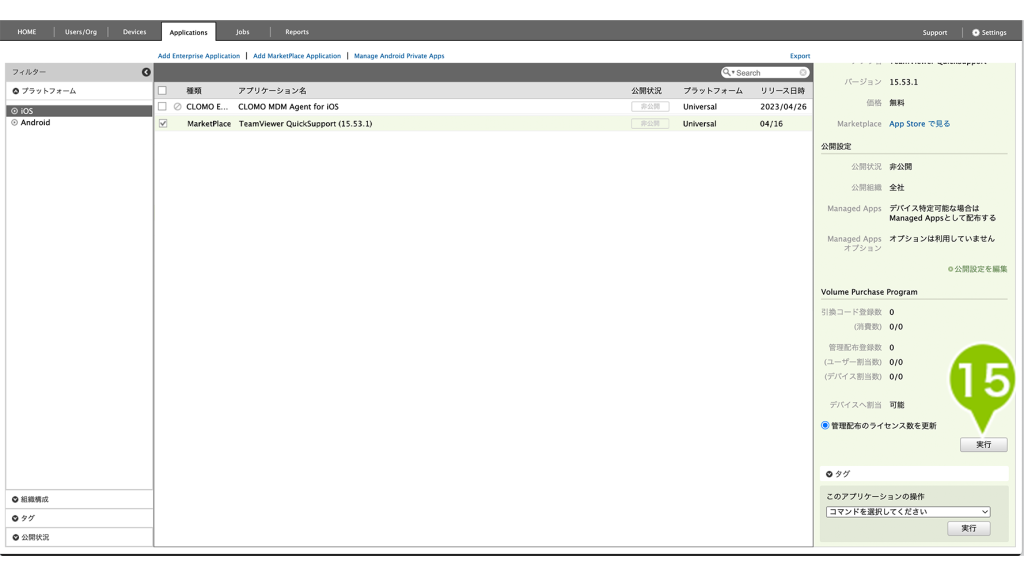The width and height of the screenshot is (1024, 576).
Task: Select TeamViewer QuickSupport (15.53.1) in the list
Action: tap(306, 123)
